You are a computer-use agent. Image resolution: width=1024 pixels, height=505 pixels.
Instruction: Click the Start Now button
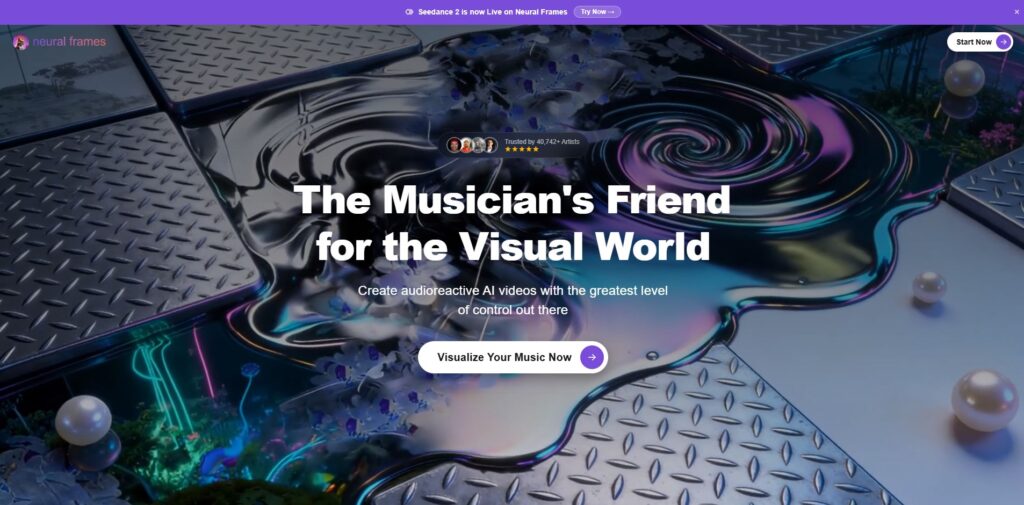980,42
